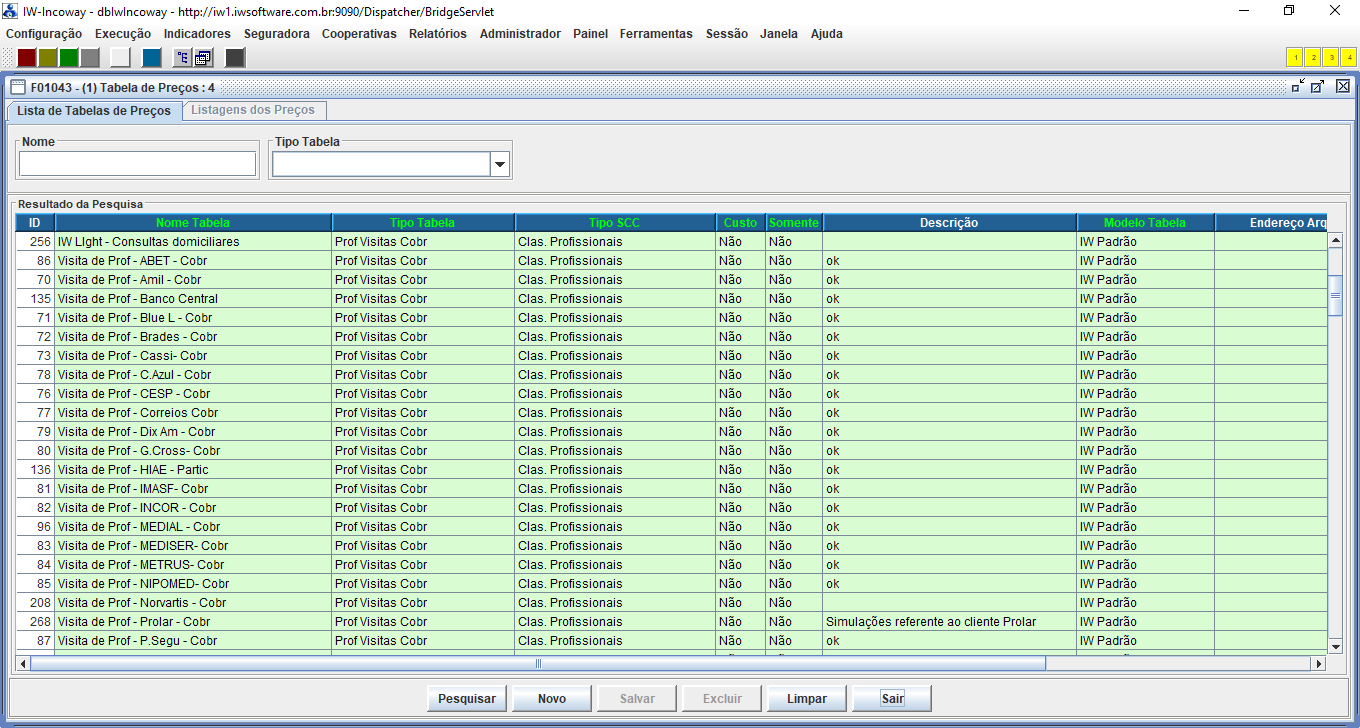
Task: Open the Ferramentas menu
Action: coord(656,33)
